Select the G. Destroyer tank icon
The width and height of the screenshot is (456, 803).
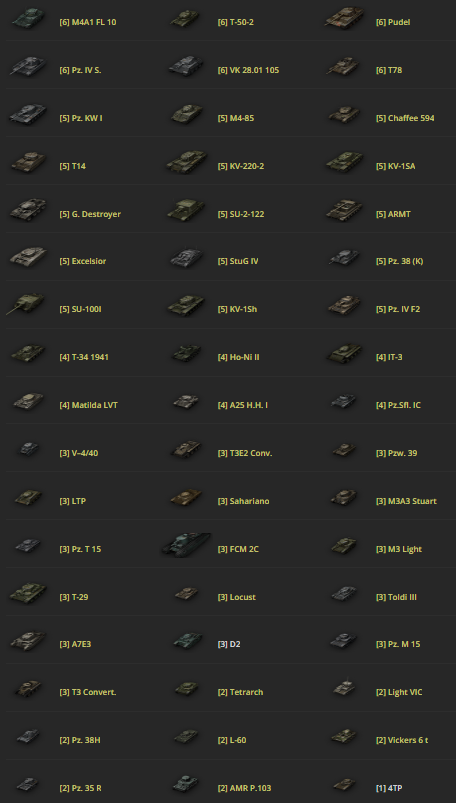[x=28, y=210]
